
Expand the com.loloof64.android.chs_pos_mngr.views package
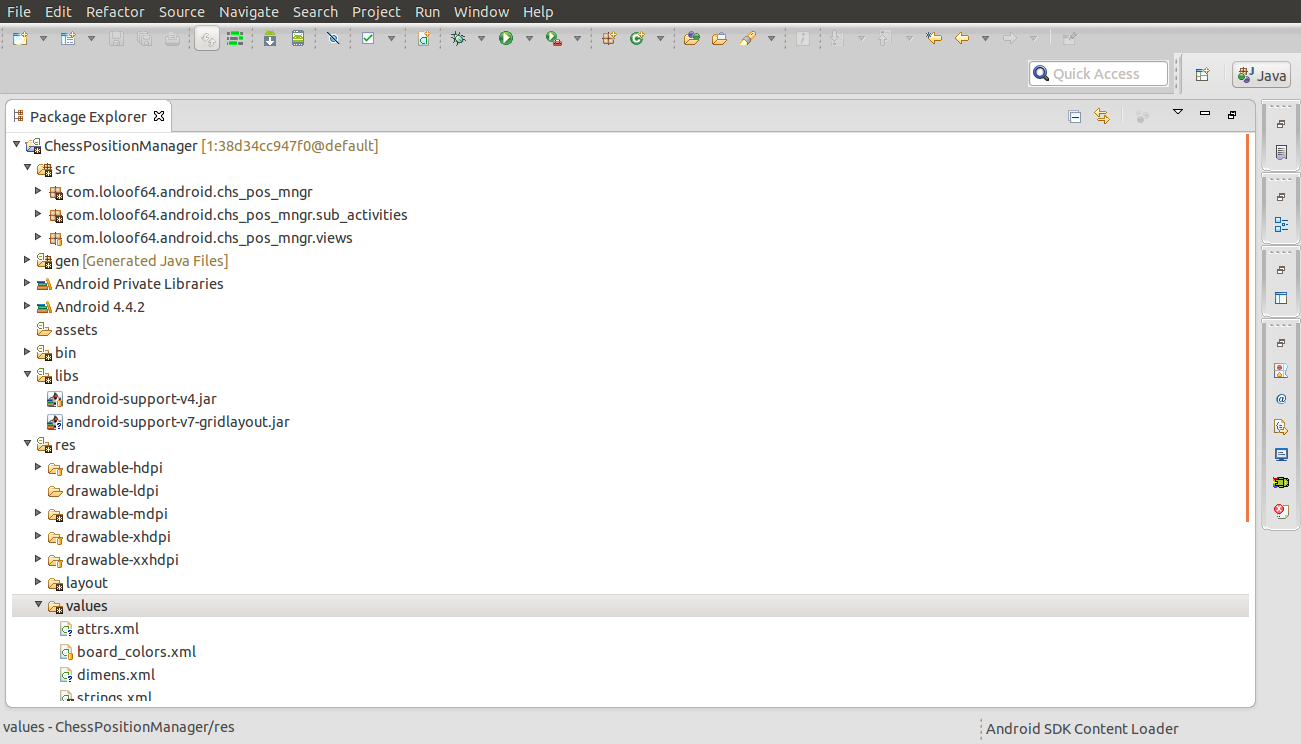click(x=39, y=237)
